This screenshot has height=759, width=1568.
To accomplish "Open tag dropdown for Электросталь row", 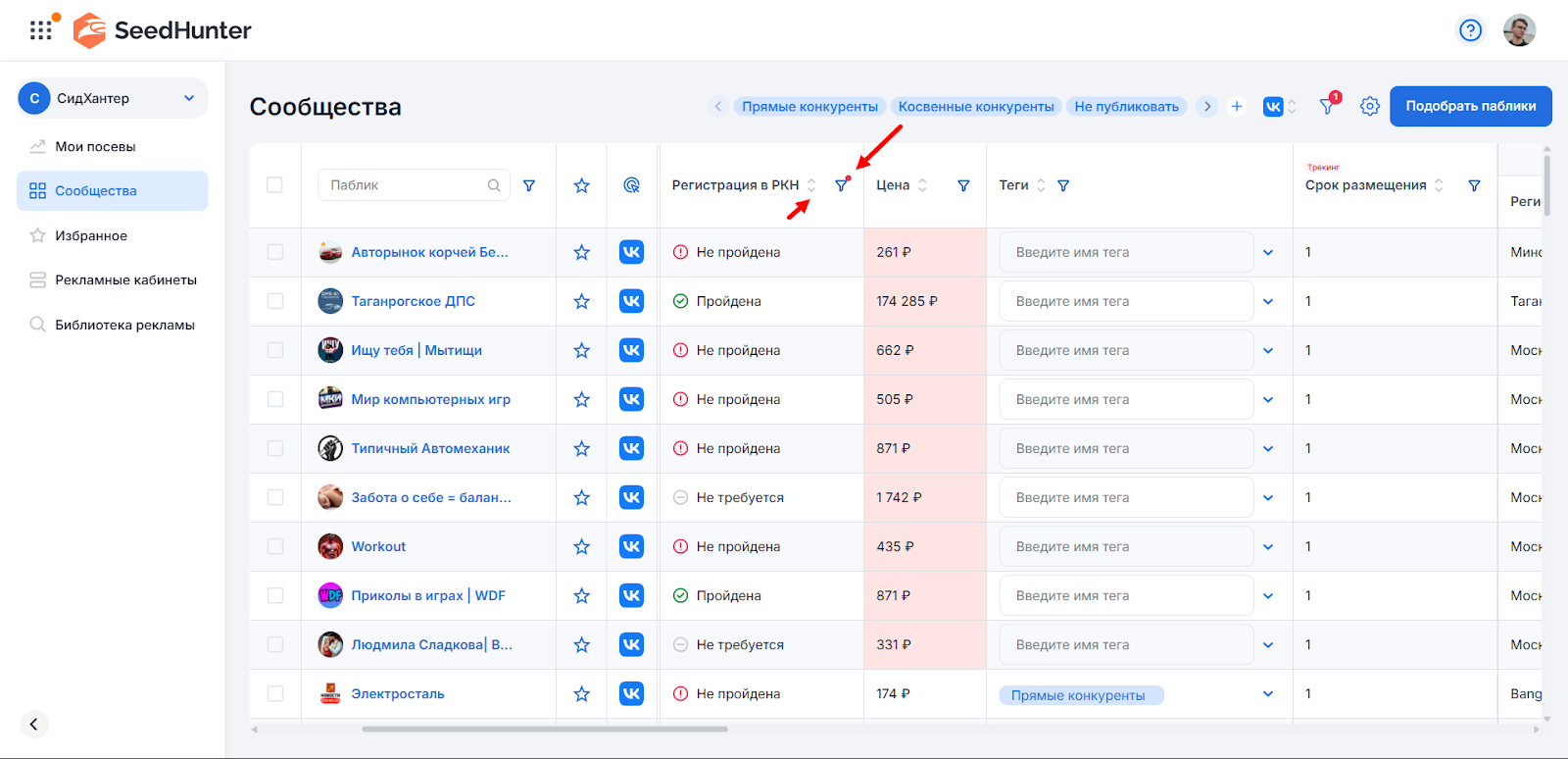I will (1268, 694).
